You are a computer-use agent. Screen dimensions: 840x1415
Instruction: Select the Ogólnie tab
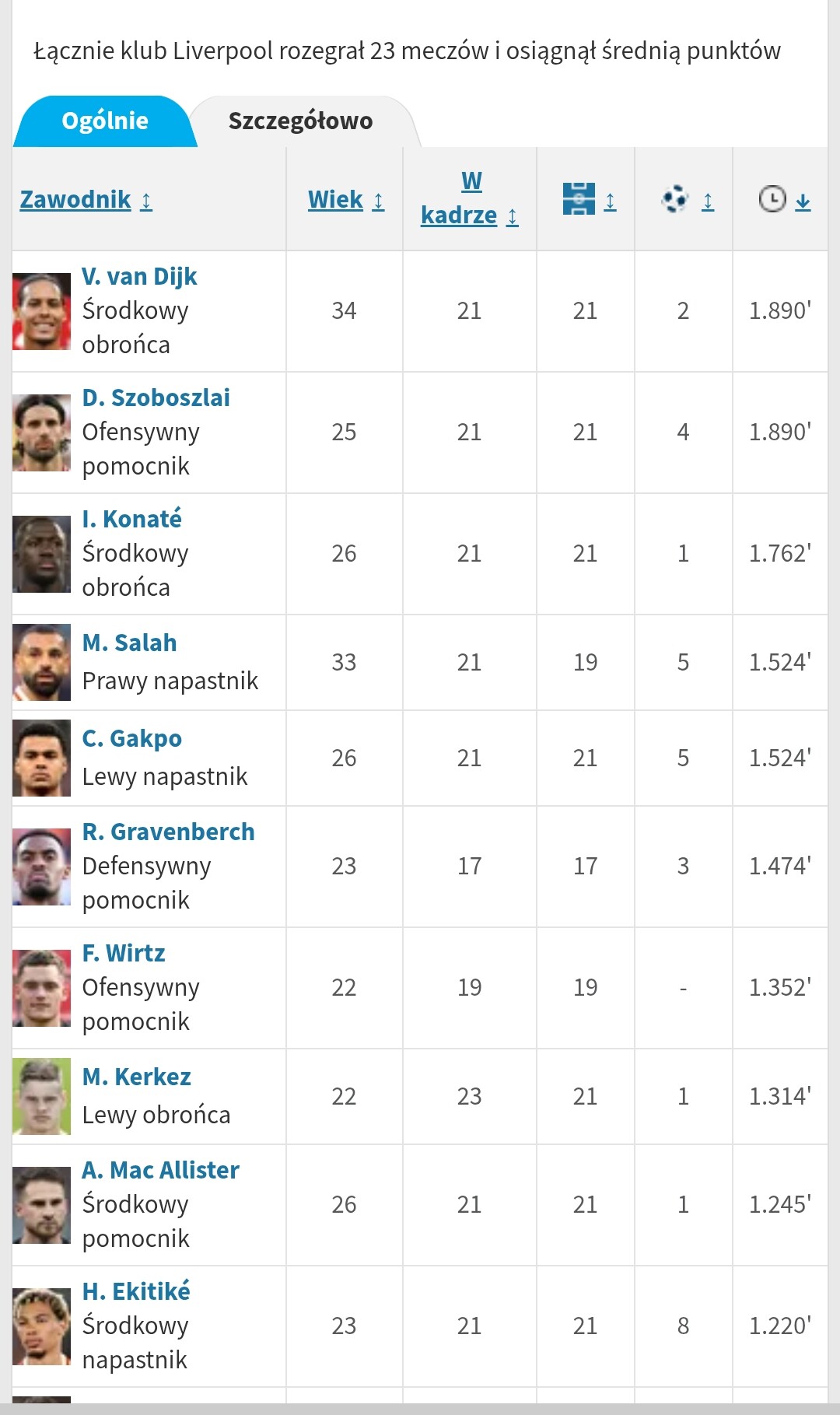tap(105, 121)
